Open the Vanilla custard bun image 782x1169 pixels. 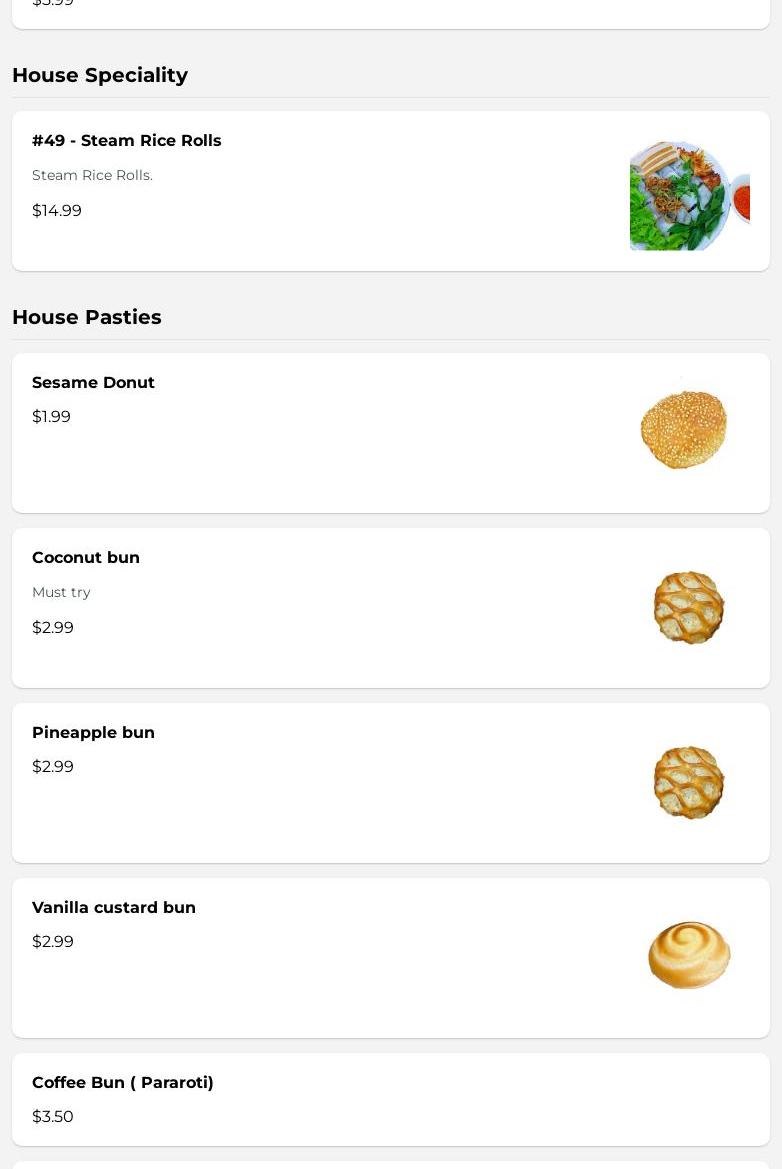(x=689, y=955)
